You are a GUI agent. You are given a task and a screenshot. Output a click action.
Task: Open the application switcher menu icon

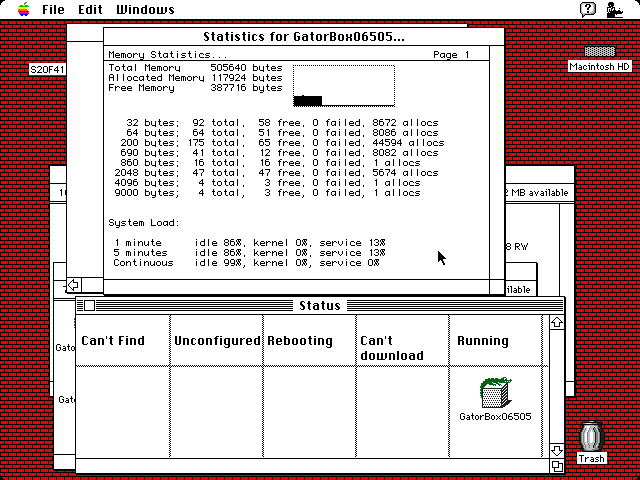614,9
